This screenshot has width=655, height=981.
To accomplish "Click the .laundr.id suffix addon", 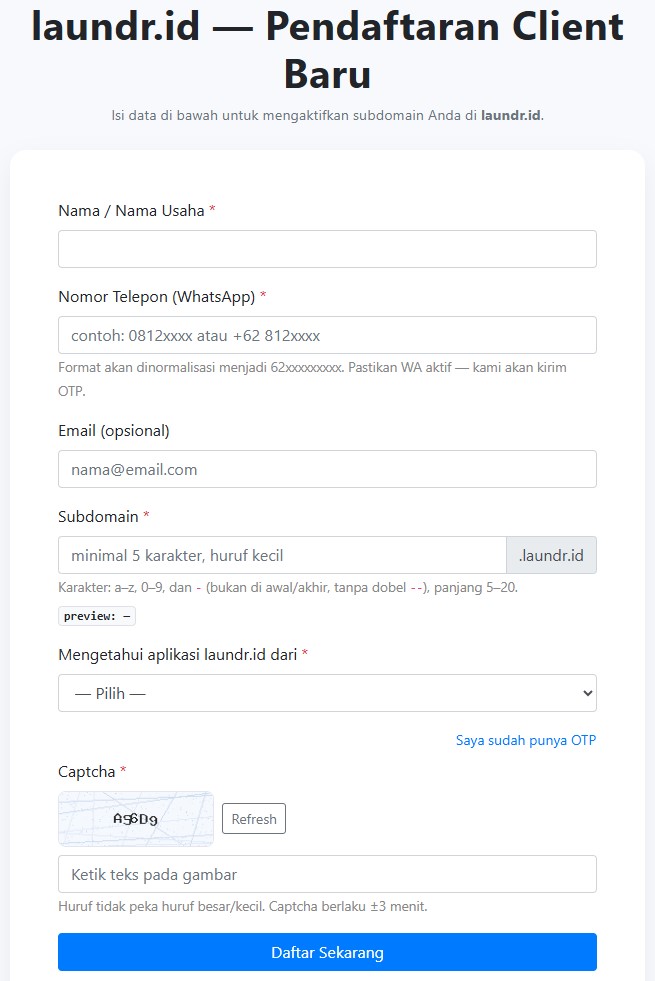I will coord(551,555).
